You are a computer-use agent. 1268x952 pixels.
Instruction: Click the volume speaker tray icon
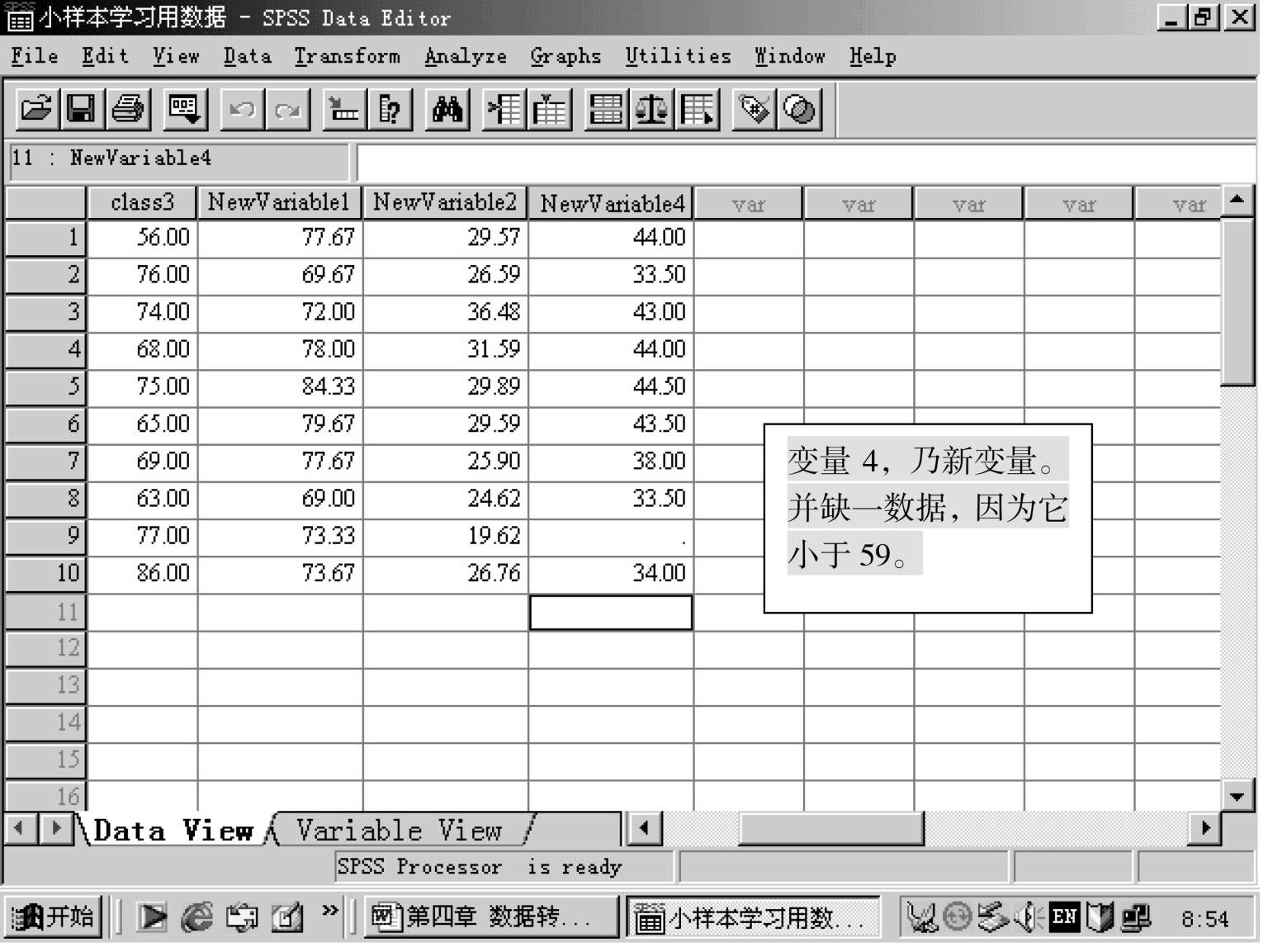point(1029,917)
